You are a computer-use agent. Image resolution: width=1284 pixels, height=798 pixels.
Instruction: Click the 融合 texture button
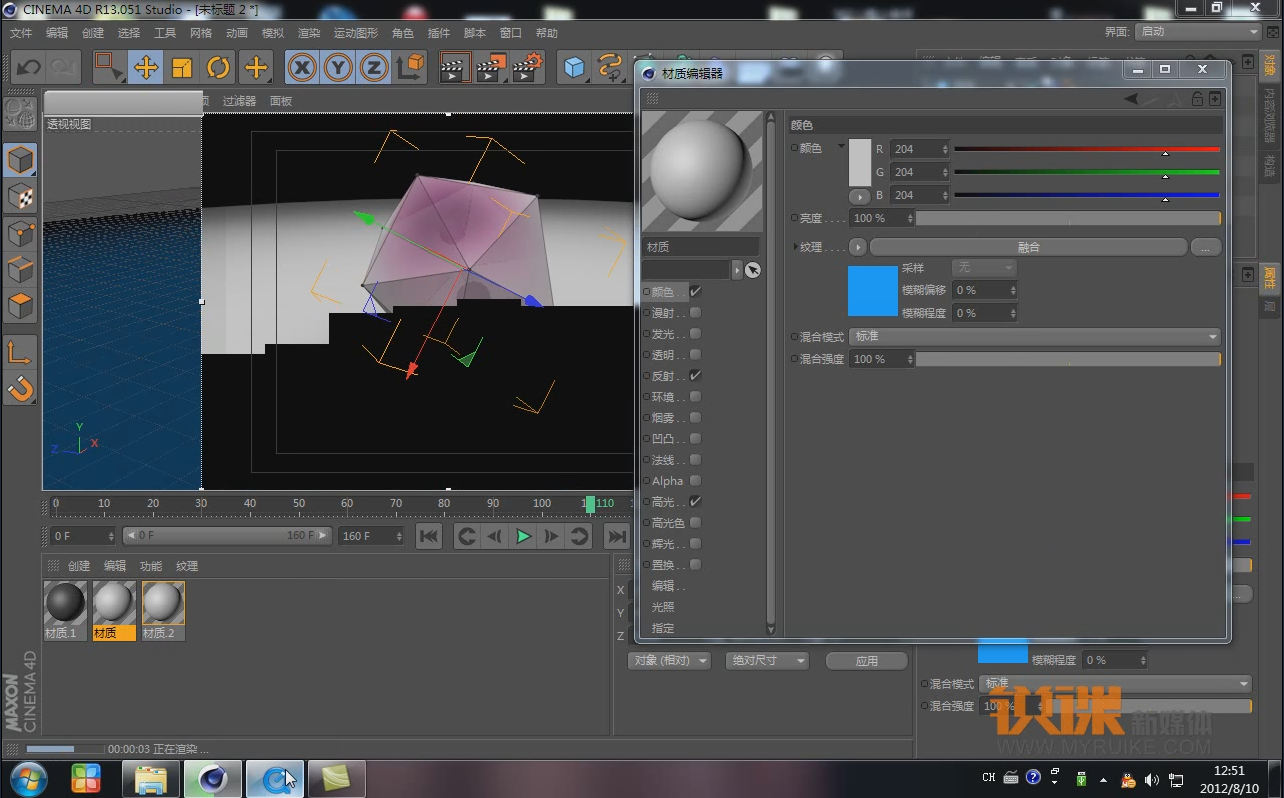pyautogui.click(x=1028, y=247)
